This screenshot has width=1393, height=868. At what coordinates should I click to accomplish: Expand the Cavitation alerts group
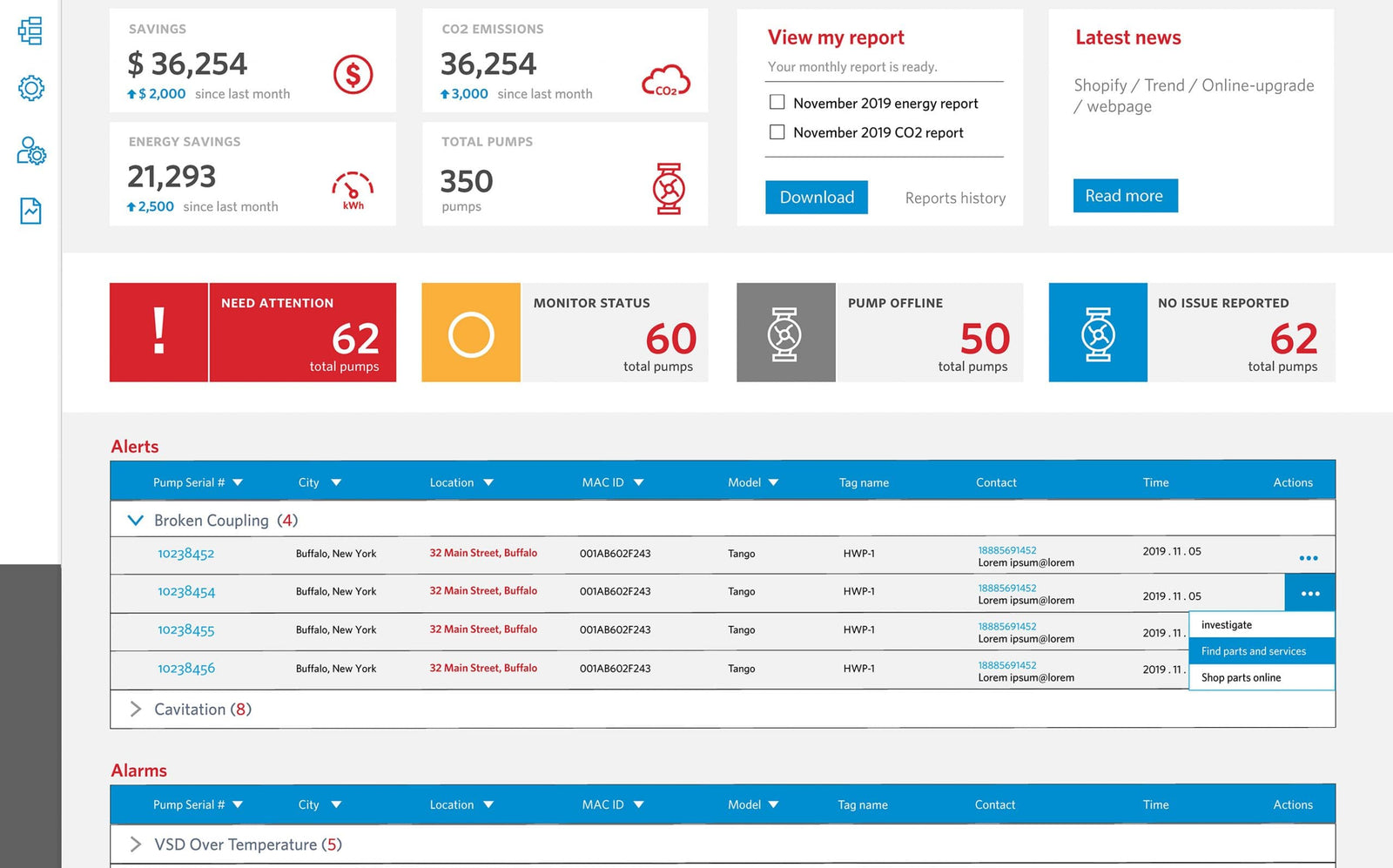pyautogui.click(x=135, y=709)
